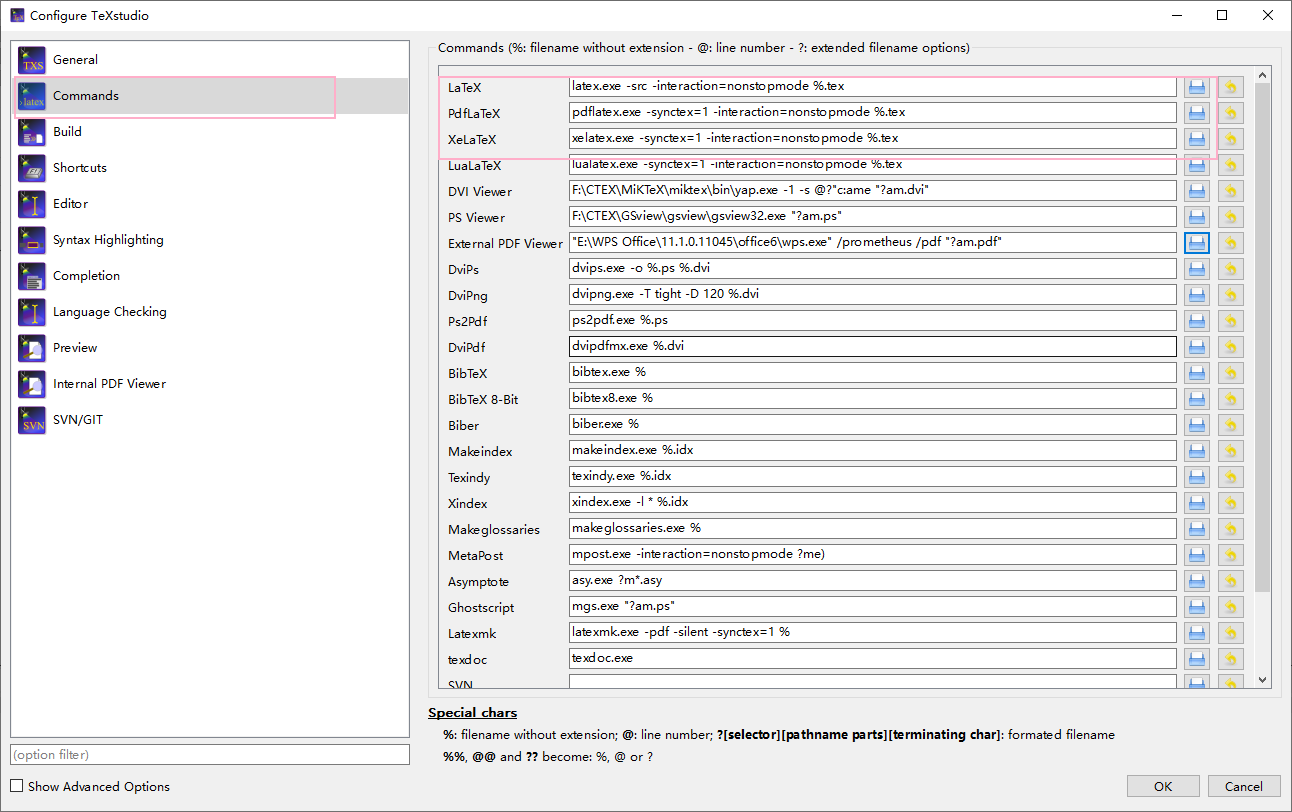Image resolution: width=1292 pixels, height=812 pixels.
Task: Reset the PdfLaTeX command to default
Action: click(x=1231, y=113)
